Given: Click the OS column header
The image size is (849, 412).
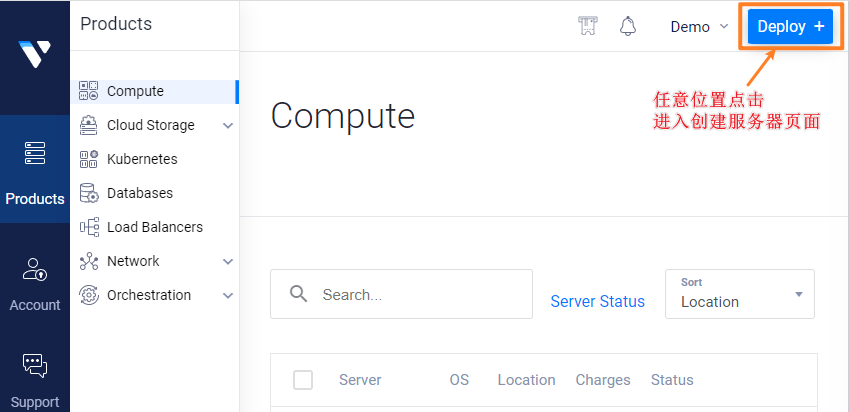Looking at the screenshot, I should click(x=459, y=380).
